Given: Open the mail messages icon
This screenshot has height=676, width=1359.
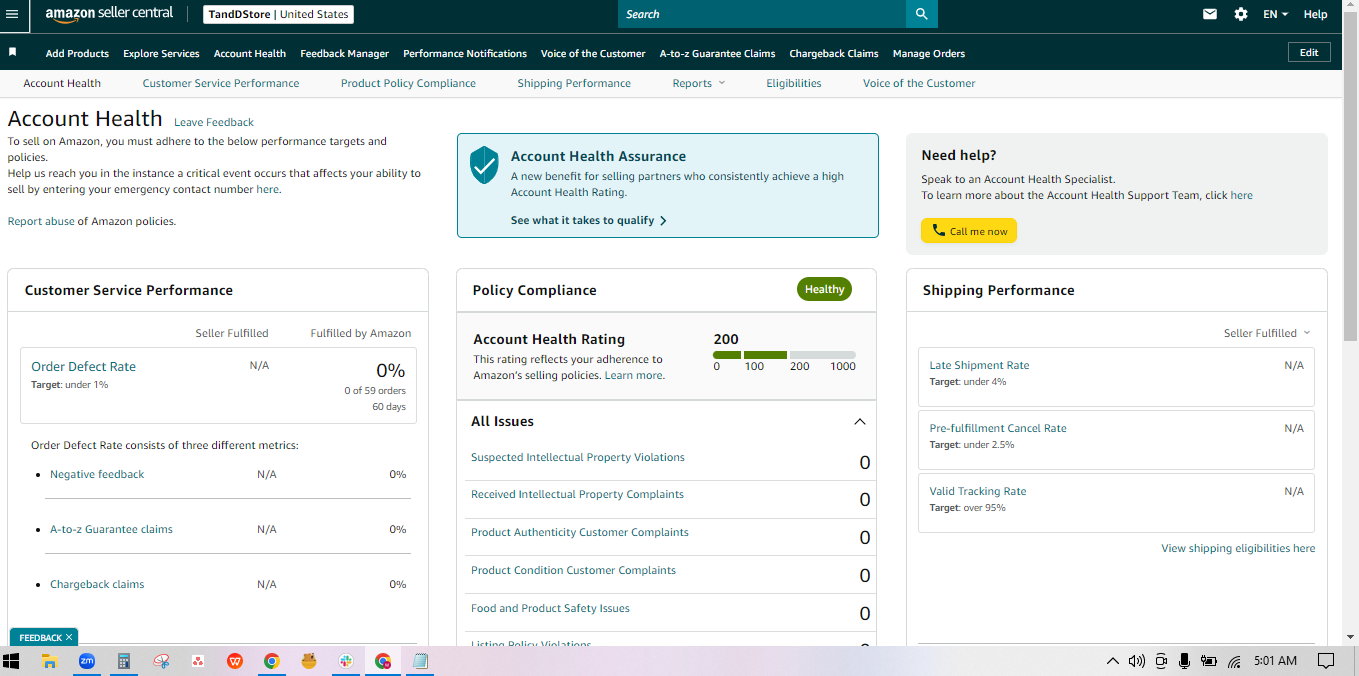Looking at the screenshot, I should click(x=1210, y=14).
